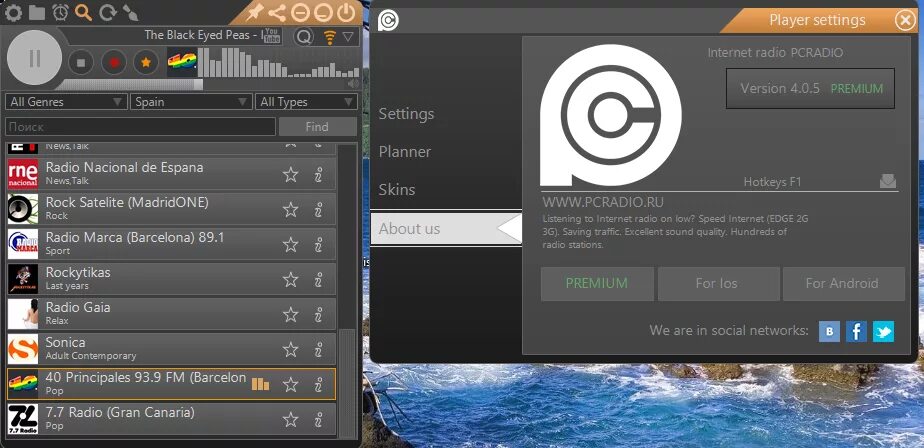
Task: Star the Sonica station
Action: [x=290, y=350]
